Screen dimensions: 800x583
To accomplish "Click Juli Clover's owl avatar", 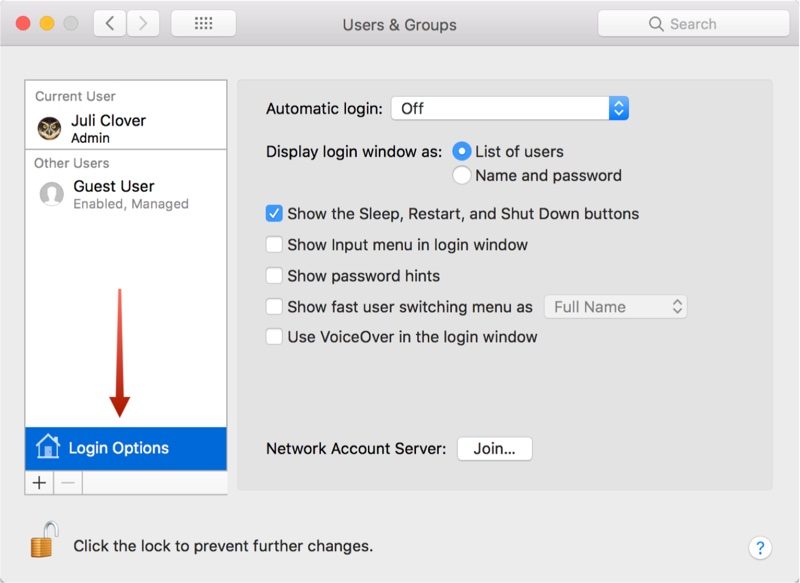I will (49, 128).
